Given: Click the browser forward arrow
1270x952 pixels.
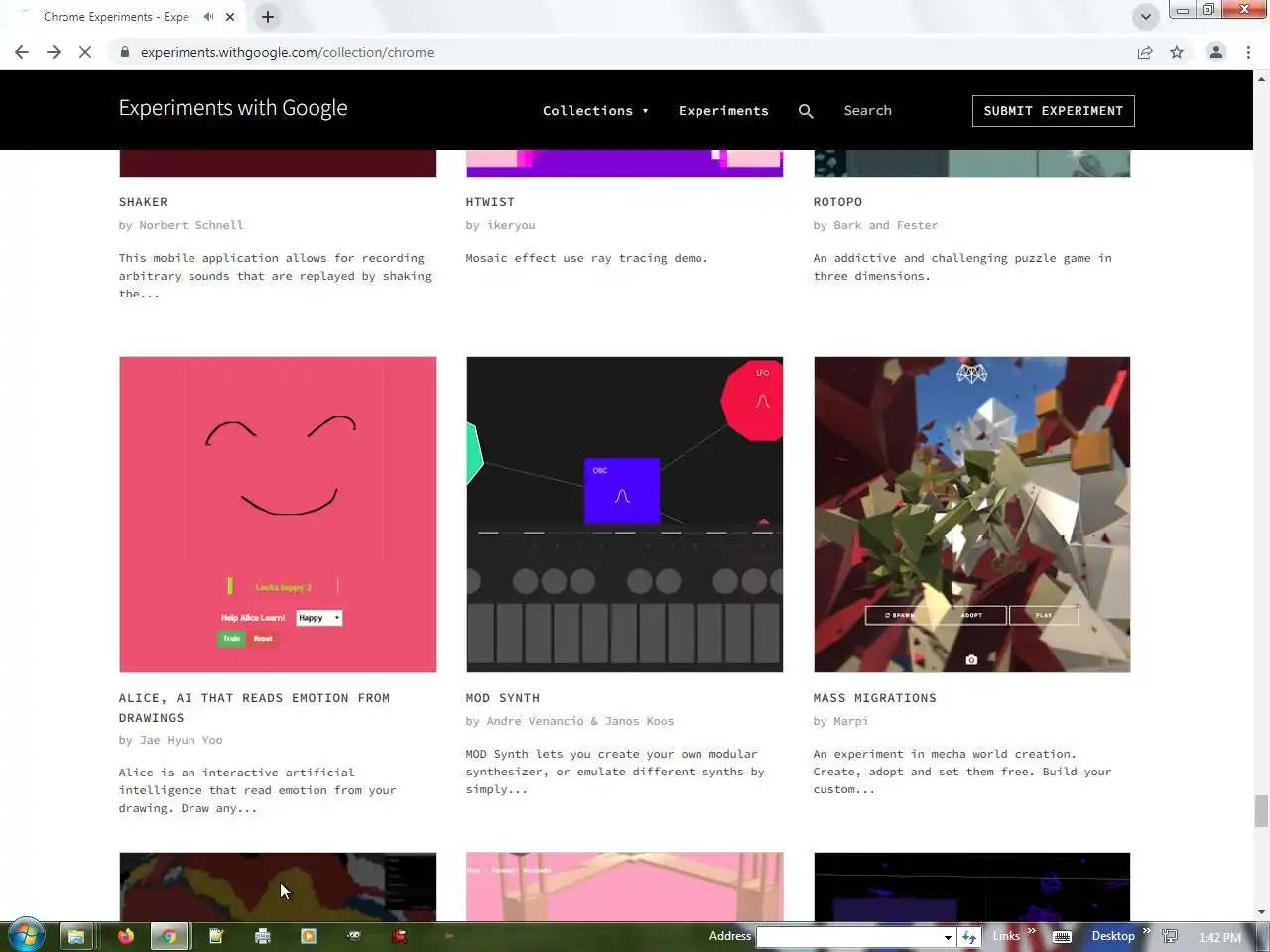Looking at the screenshot, I should (54, 52).
